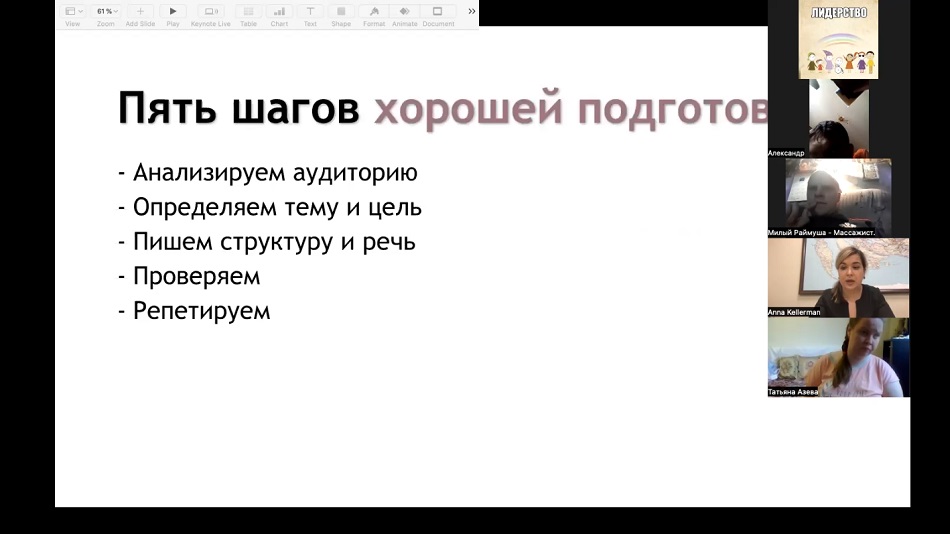Click Anna Kellerman's video tile
The height and width of the screenshot is (534, 950).
838,277
